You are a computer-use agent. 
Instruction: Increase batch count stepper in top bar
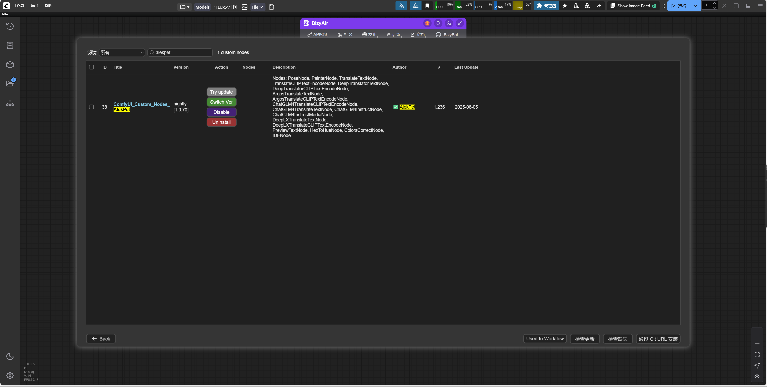715,4
